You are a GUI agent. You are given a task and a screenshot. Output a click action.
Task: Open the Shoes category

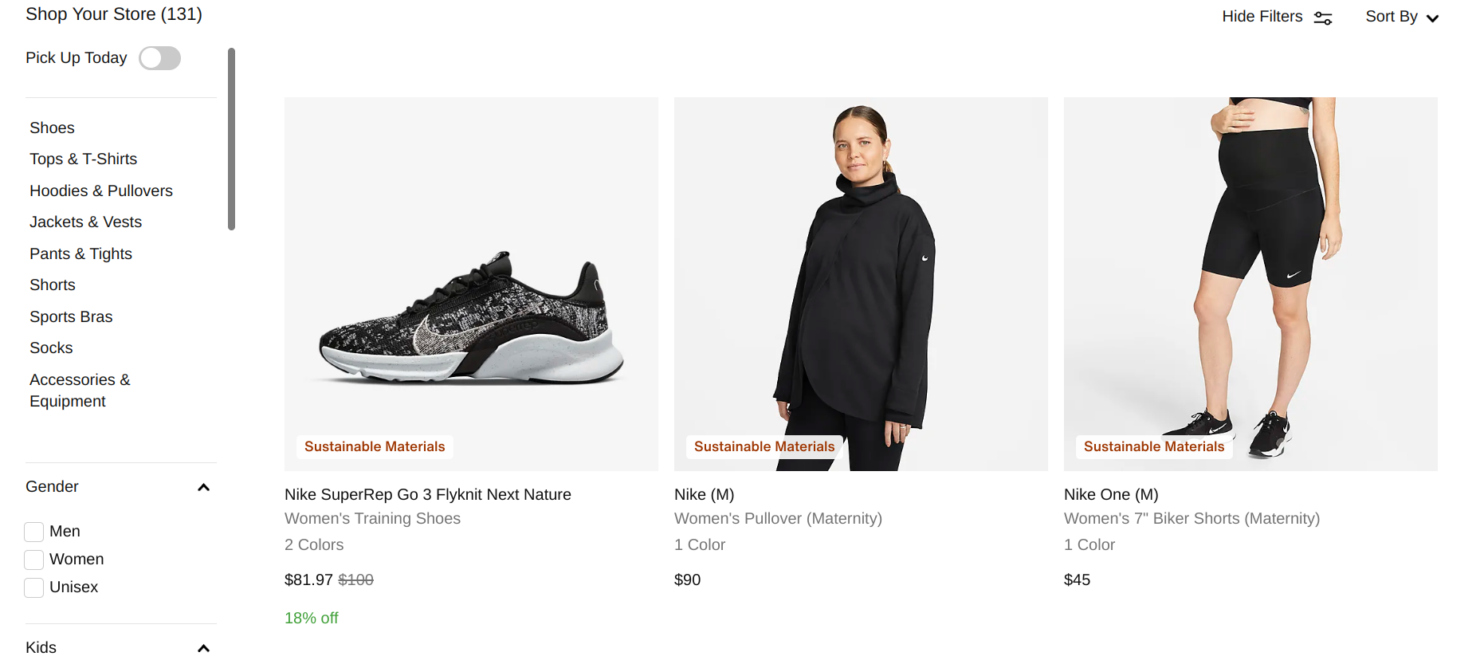pyautogui.click(x=52, y=128)
